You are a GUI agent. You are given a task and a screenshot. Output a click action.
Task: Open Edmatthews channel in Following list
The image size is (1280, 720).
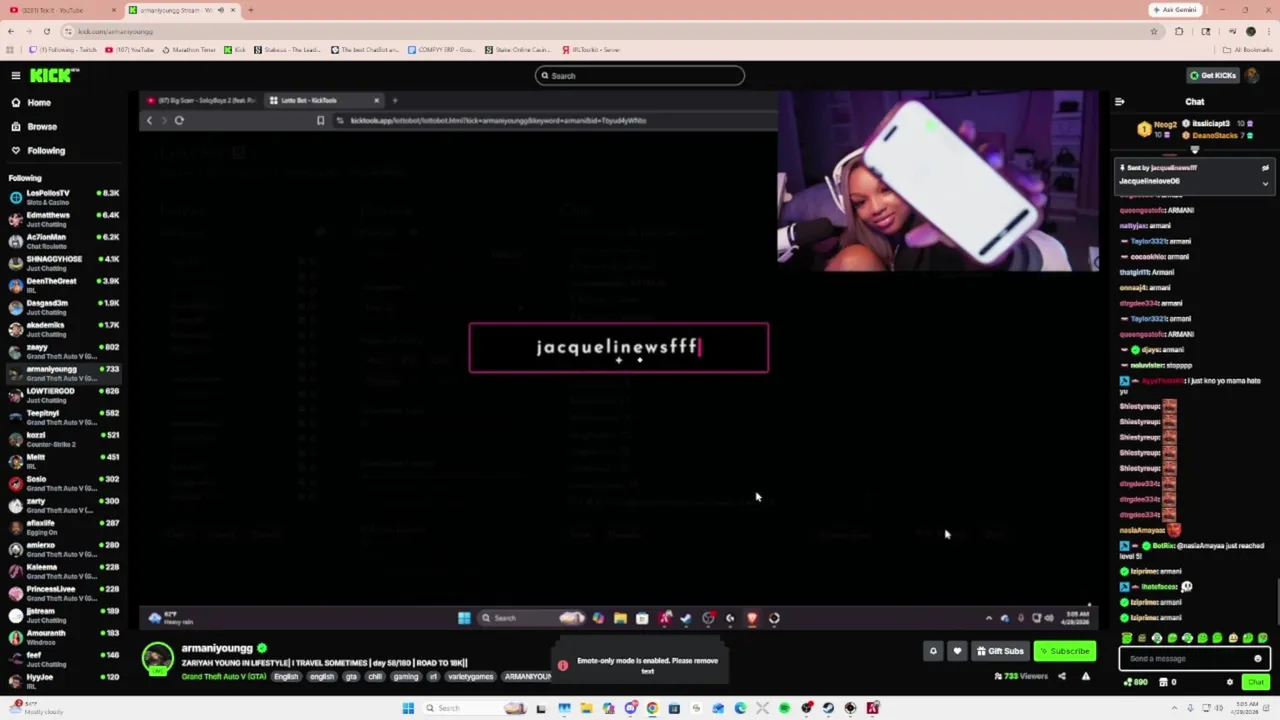[x=63, y=219]
